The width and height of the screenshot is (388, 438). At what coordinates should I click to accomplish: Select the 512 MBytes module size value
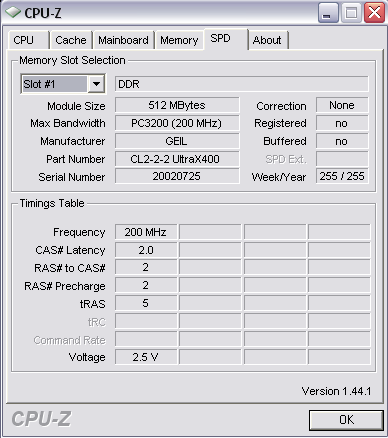tap(177, 105)
